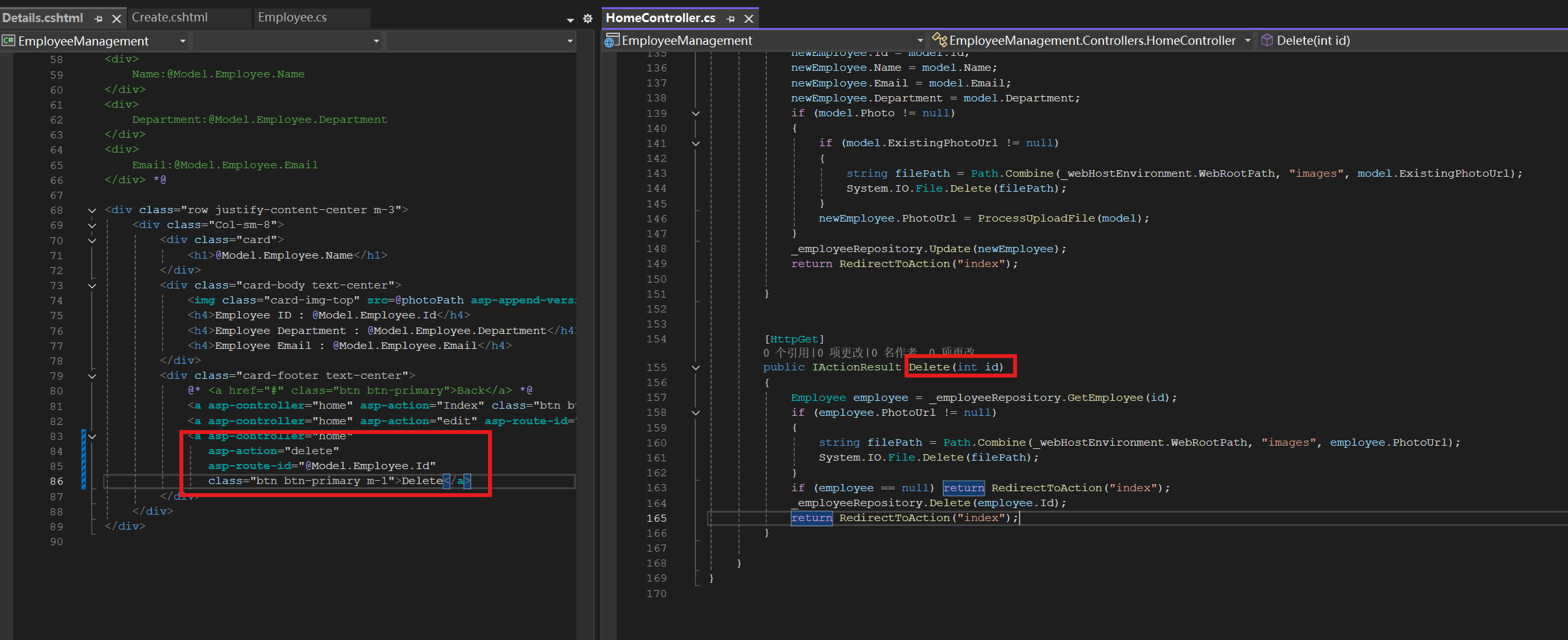Collapse the Col-sm-8 div at line 69
Screen dimensions: 1568x640
(x=92, y=225)
